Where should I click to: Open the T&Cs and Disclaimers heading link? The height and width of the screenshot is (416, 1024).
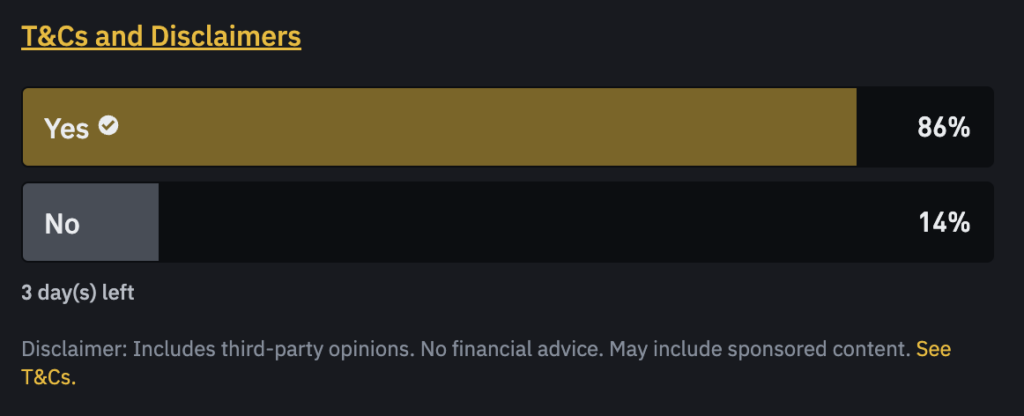click(161, 36)
